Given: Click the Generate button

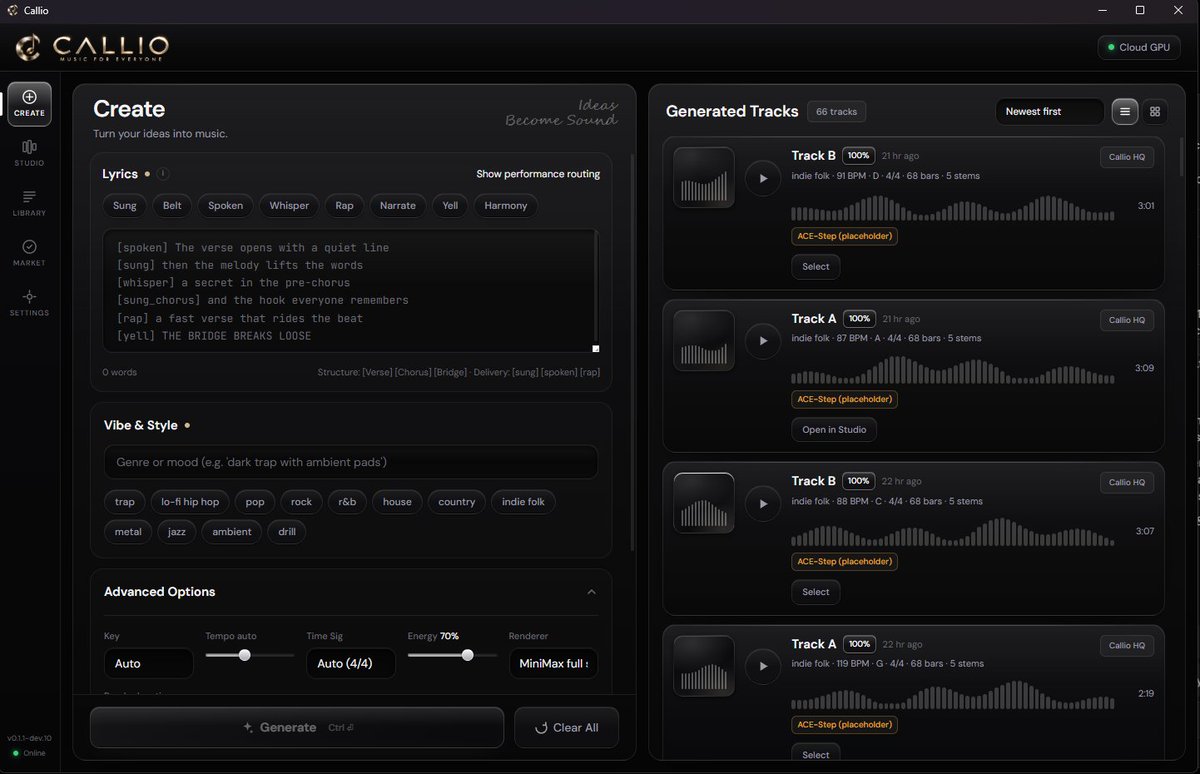Looking at the screenshot, I should tap(297, 728).
